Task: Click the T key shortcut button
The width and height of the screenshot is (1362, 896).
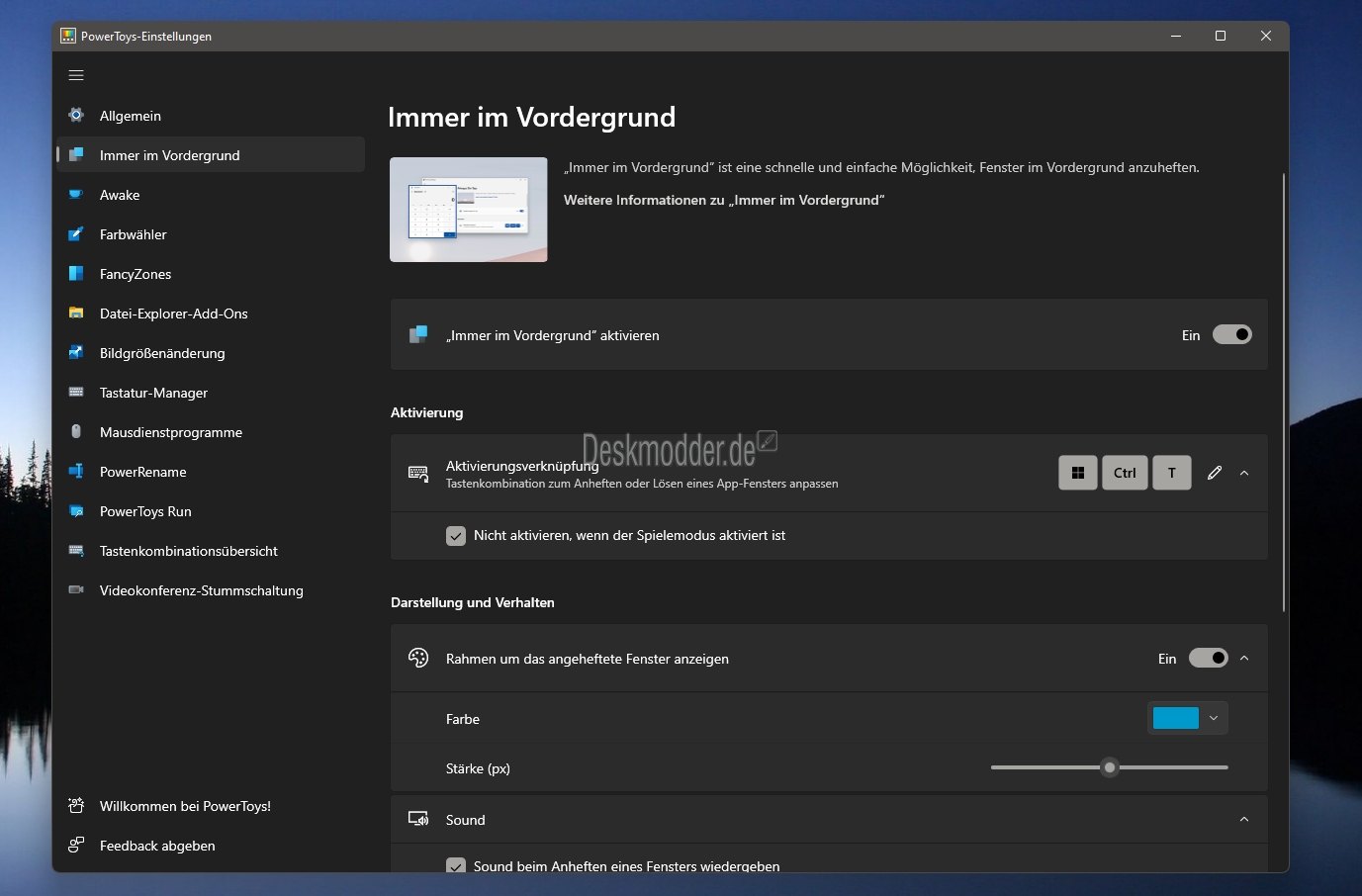Action: (1172, 473)
